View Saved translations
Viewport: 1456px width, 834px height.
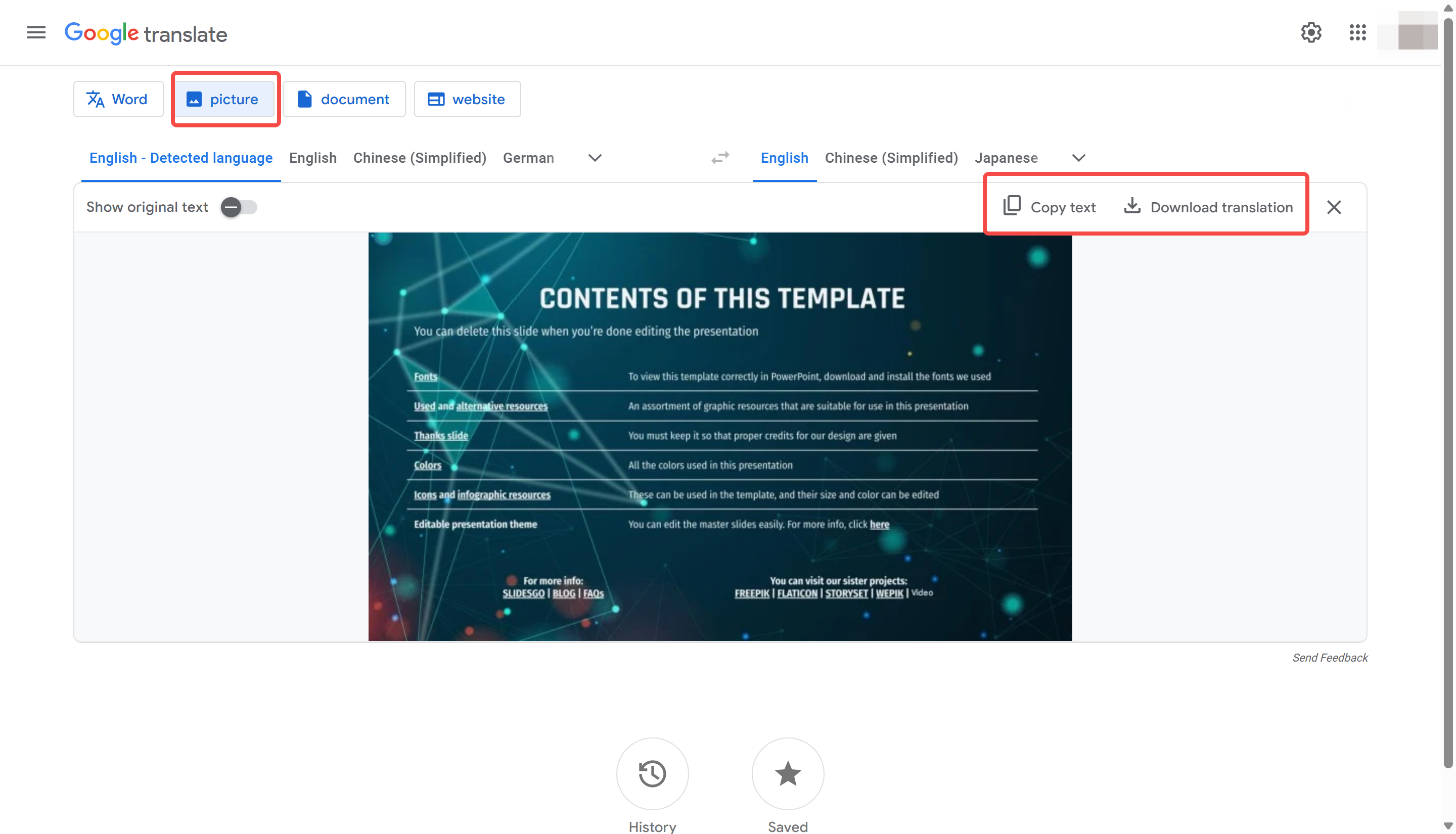tap(788, 774)
